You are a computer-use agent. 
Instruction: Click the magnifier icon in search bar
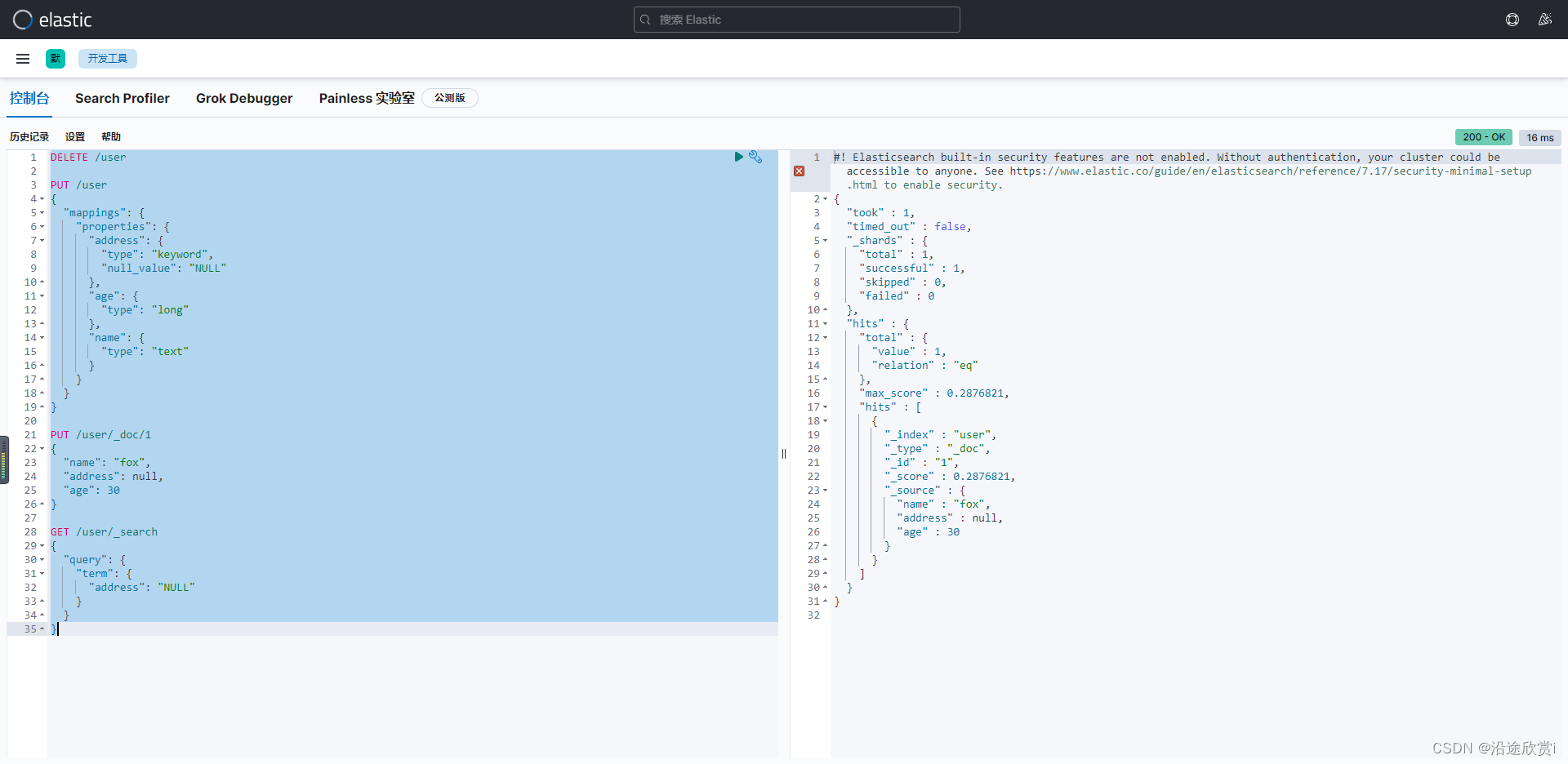tap(645, 20)
